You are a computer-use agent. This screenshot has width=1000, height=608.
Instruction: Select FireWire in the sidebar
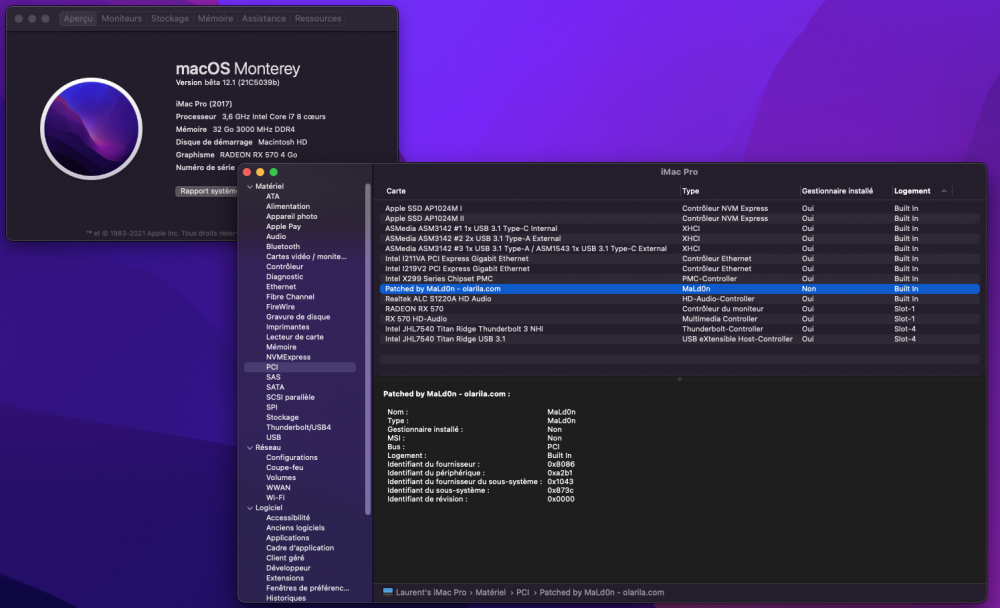(x=280, y=307)
